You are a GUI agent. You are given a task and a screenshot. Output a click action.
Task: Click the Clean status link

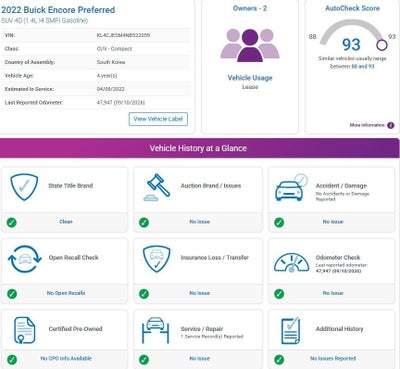[66, 222]
